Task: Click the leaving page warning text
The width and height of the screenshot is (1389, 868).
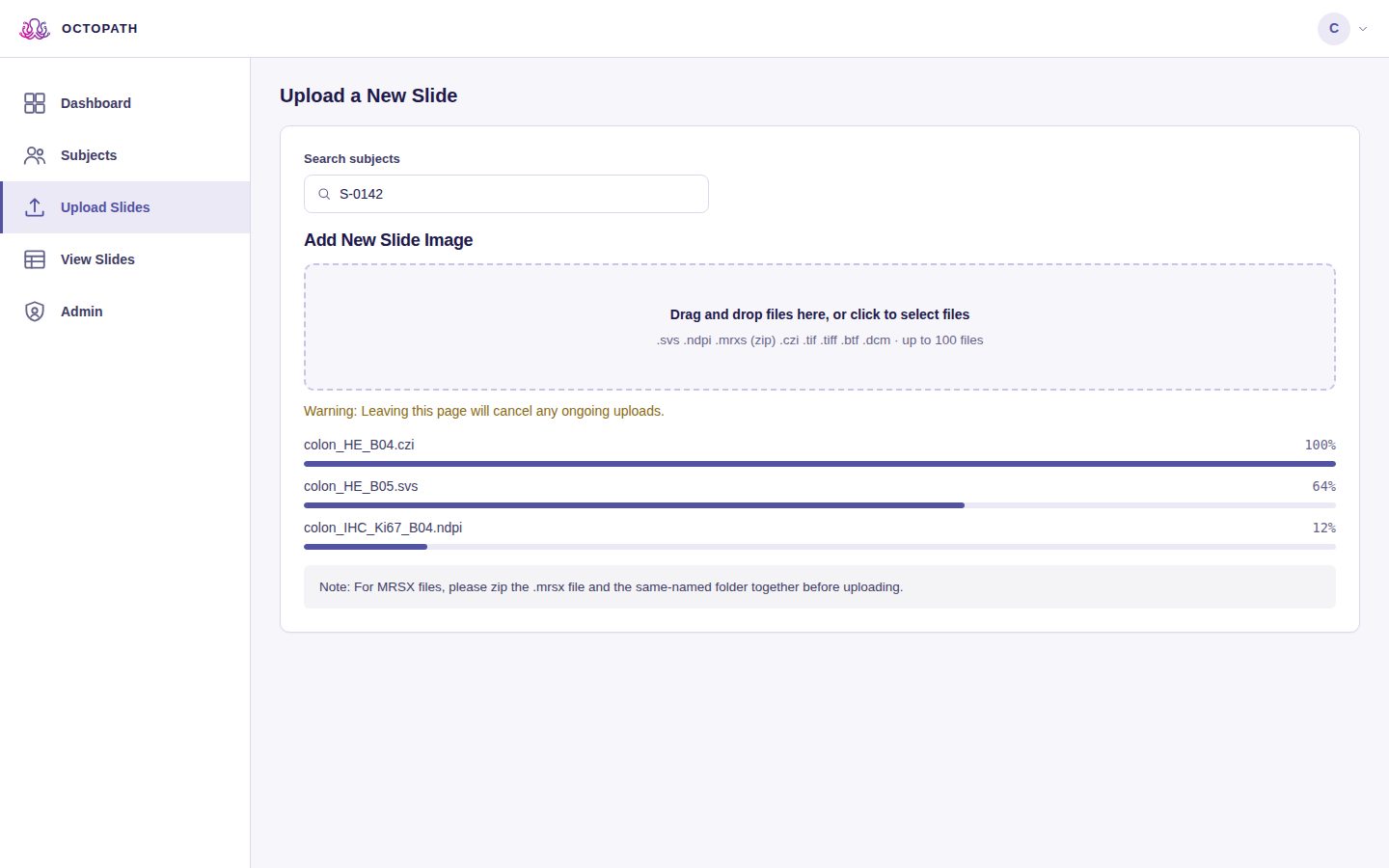Action: [484, 411]
